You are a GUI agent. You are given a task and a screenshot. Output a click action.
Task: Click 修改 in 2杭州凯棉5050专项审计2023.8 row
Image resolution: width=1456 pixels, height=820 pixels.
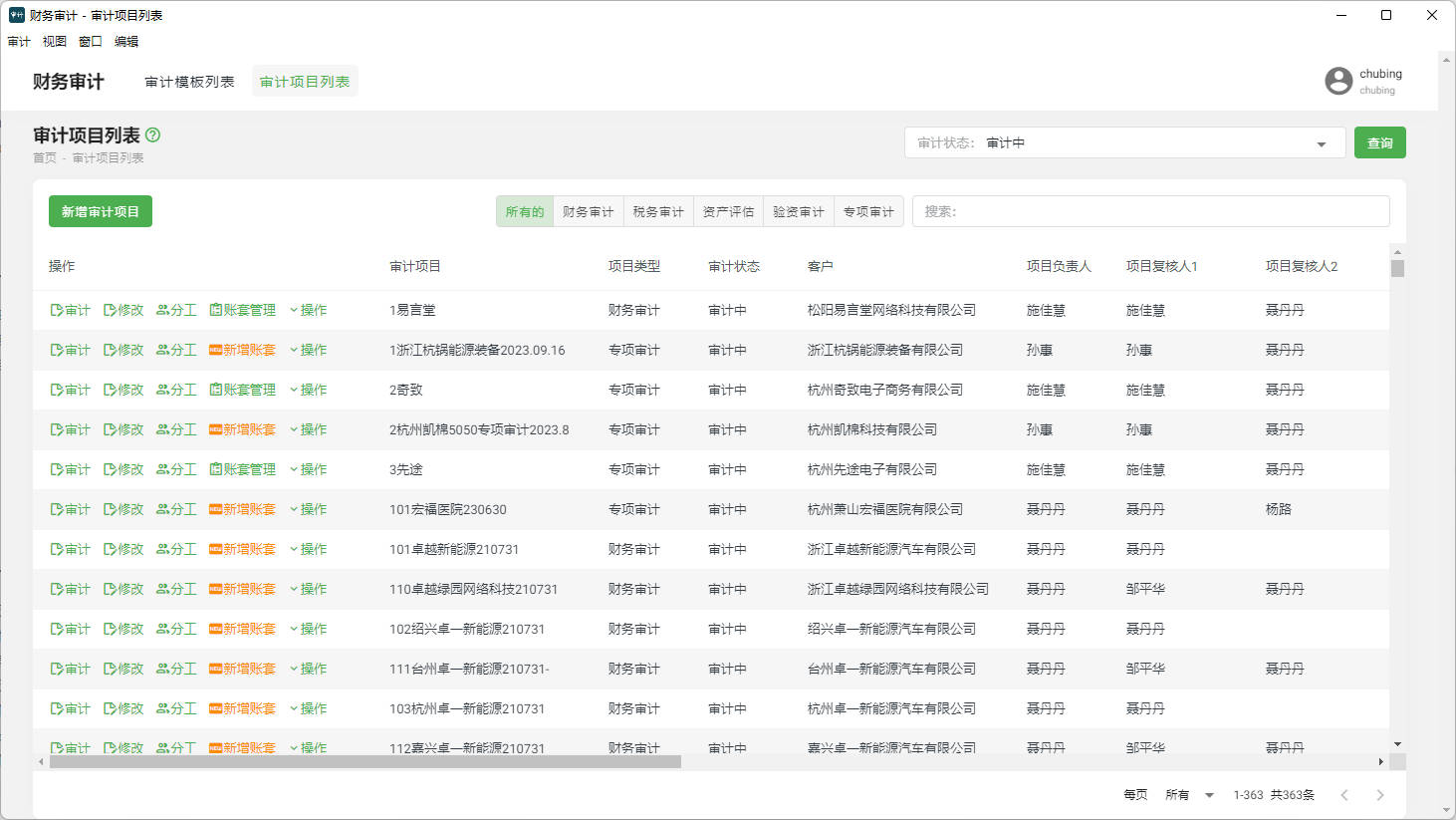tap(123, 429)
